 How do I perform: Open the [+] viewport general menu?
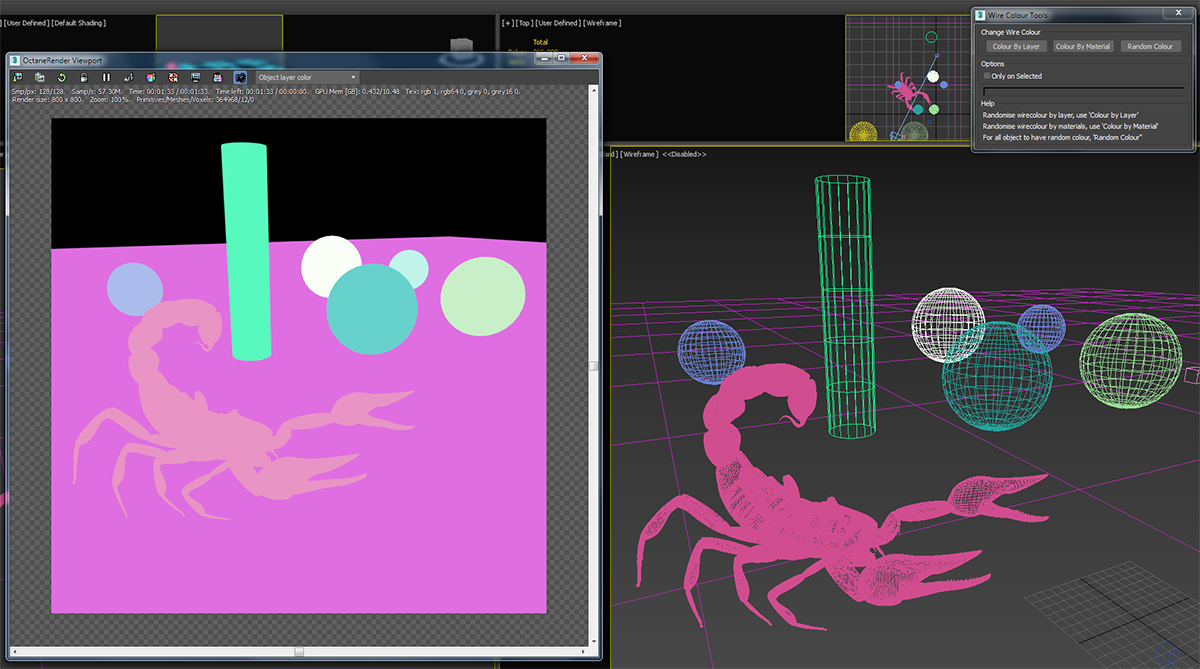[508, 23]
